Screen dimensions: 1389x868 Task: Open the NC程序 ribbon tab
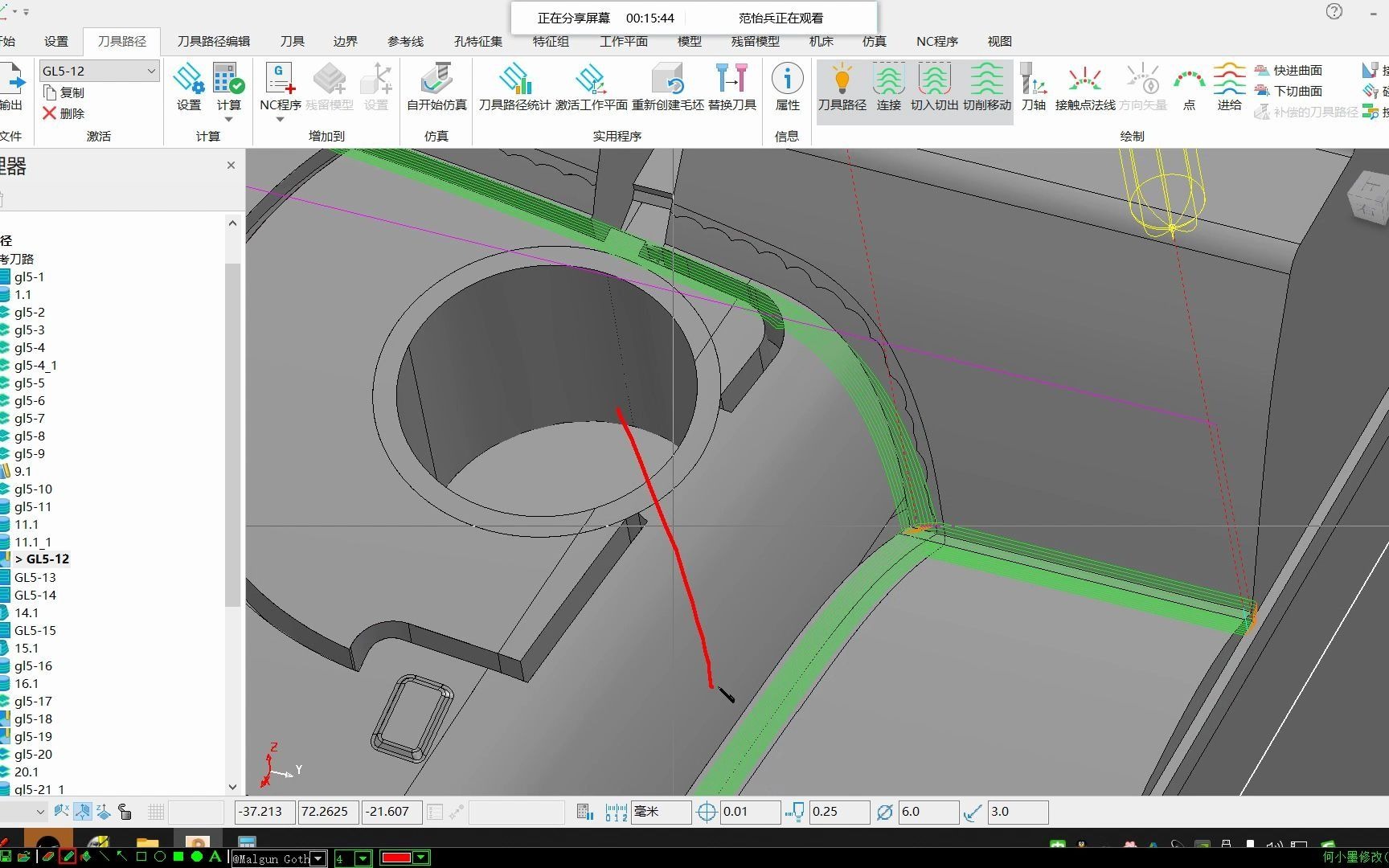[x=937, y=41]
